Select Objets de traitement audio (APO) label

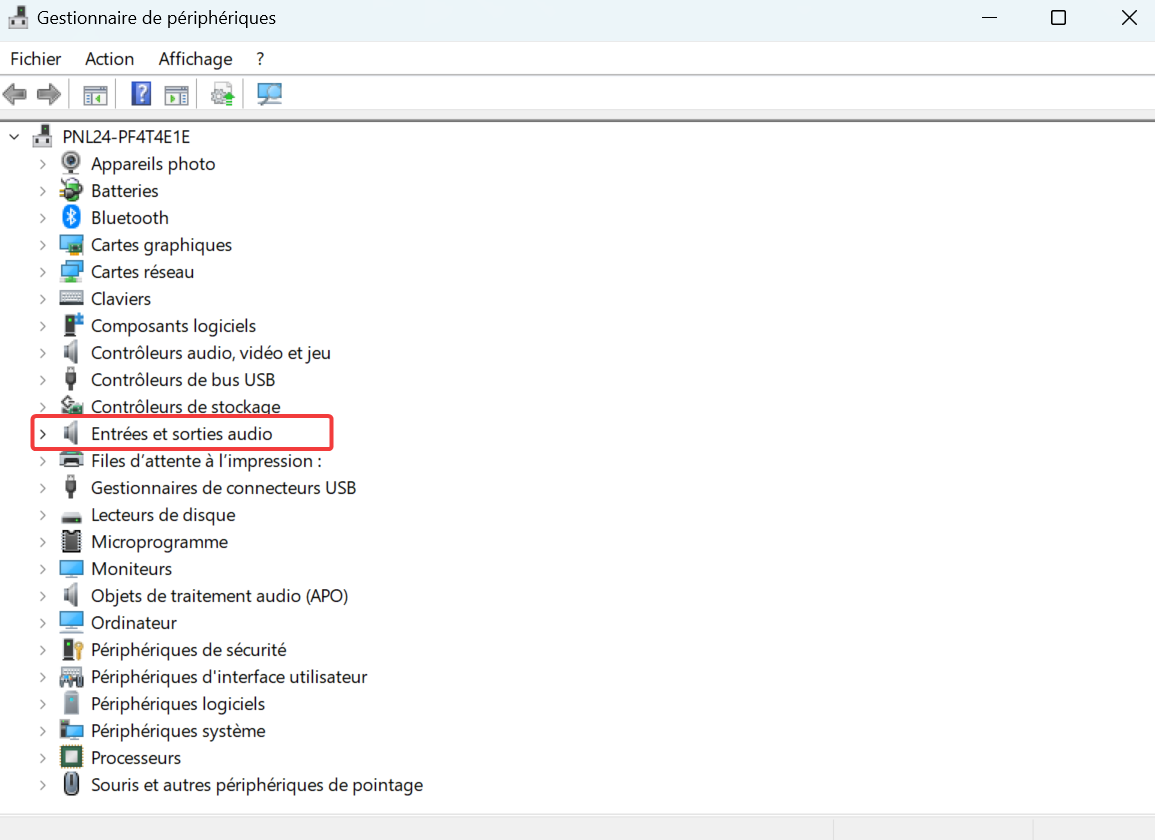(x=220, y=595)
